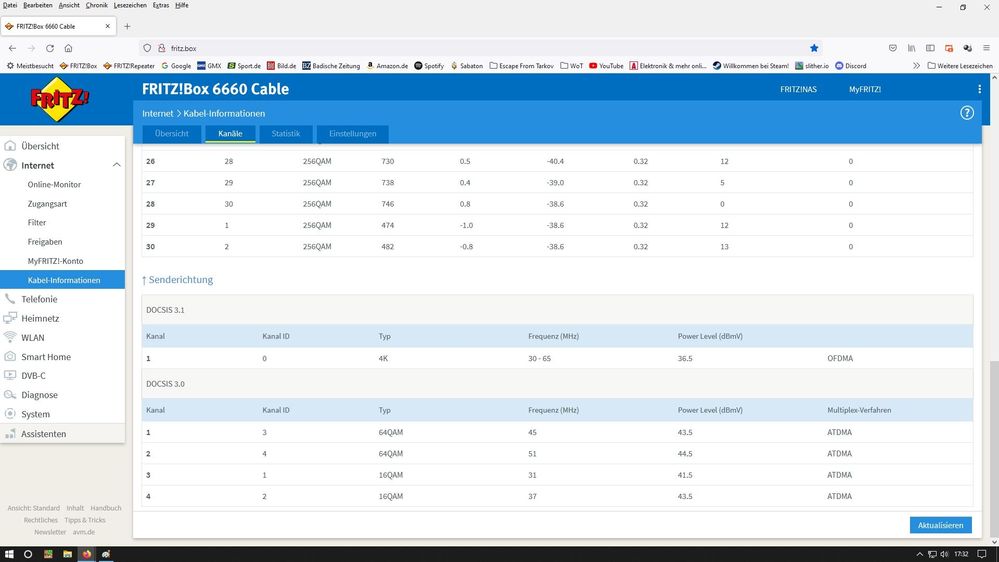Image resolution: width=999 pixels, height=562 pixels.
Task: Close the FRITZ!Box 6660 Cable tab
Action: [x=107, y=26]
